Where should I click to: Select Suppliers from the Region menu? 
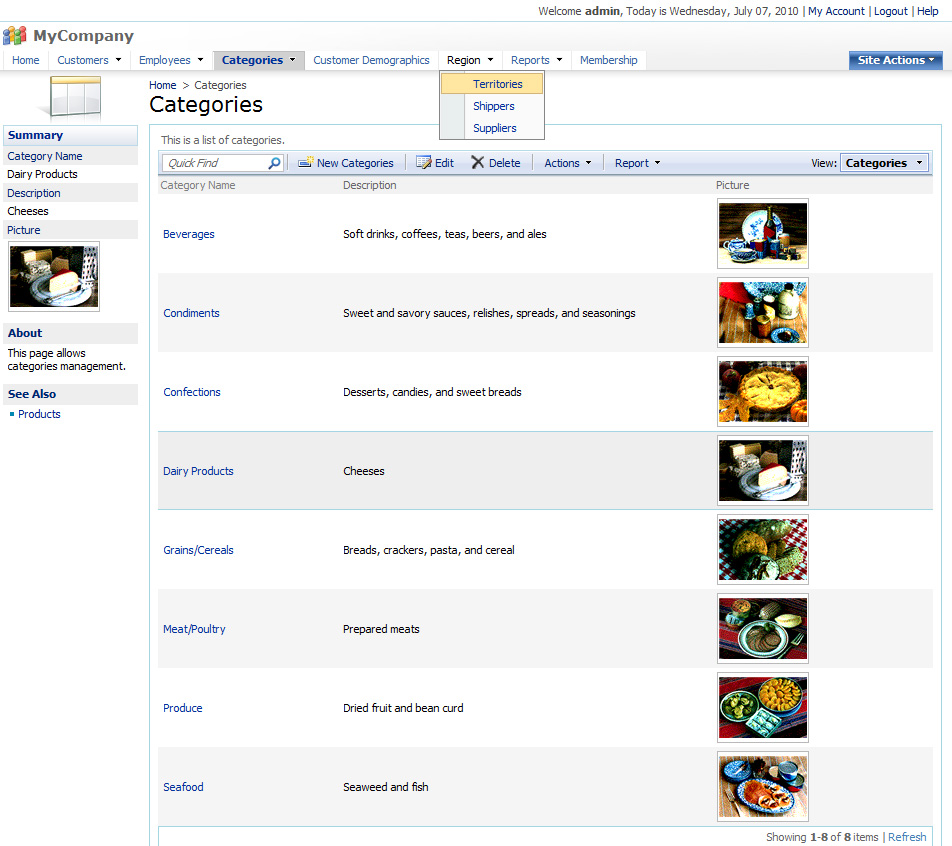click(494, 128)
